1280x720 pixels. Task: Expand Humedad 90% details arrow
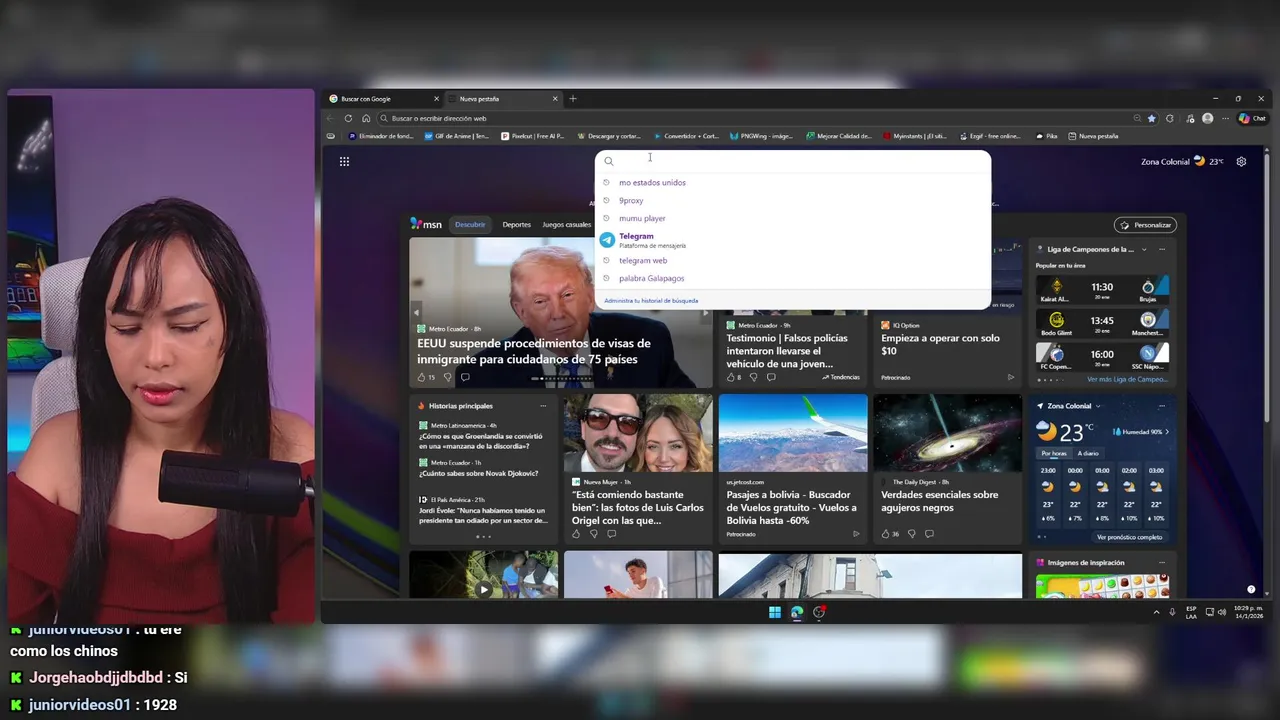tap(1166, 432)
